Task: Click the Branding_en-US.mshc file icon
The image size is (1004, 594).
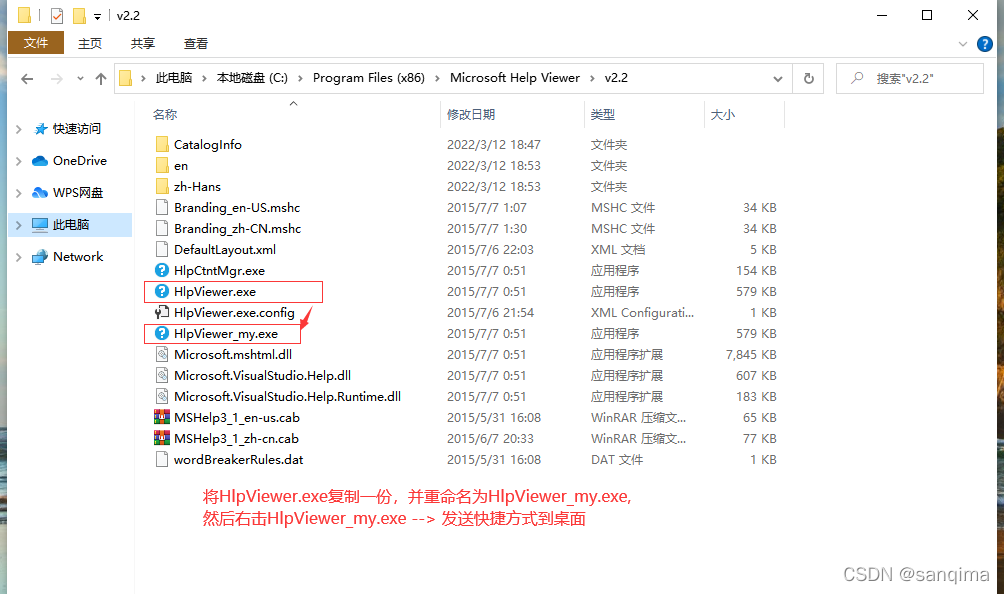Action: coord(162,207)
